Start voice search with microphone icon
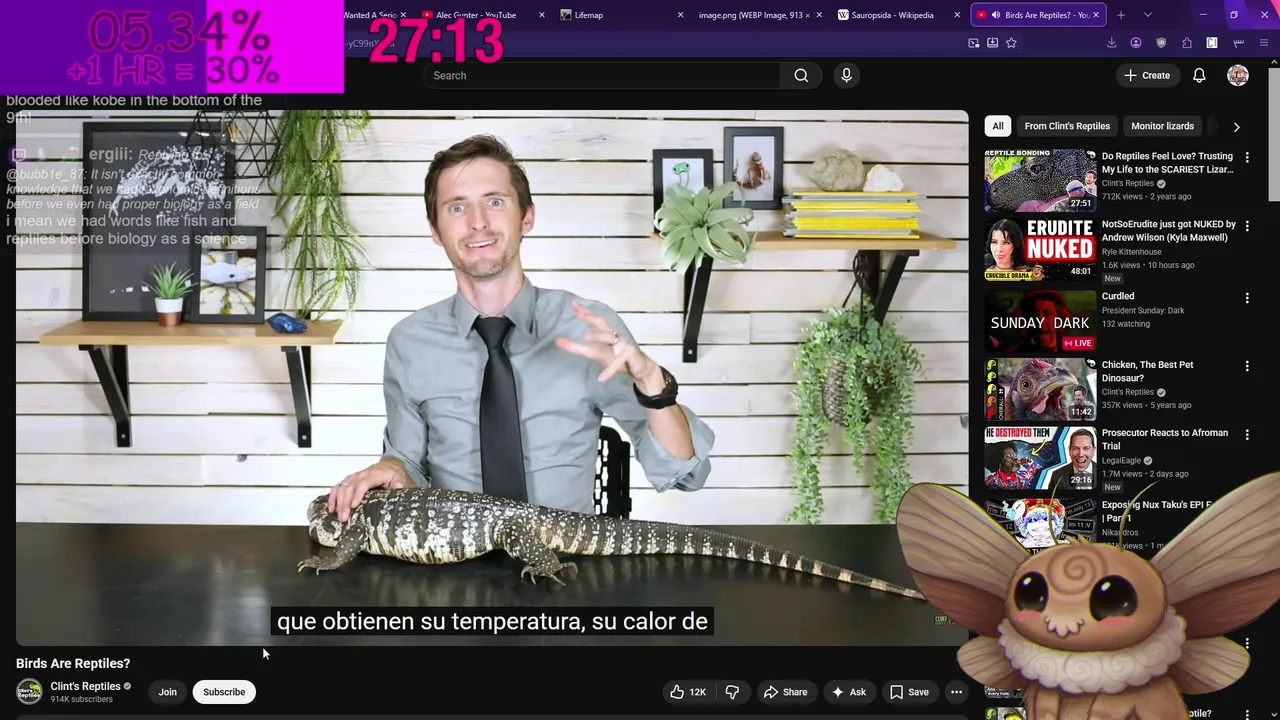Screen dimensions: 1280x720 click(846, 75)
